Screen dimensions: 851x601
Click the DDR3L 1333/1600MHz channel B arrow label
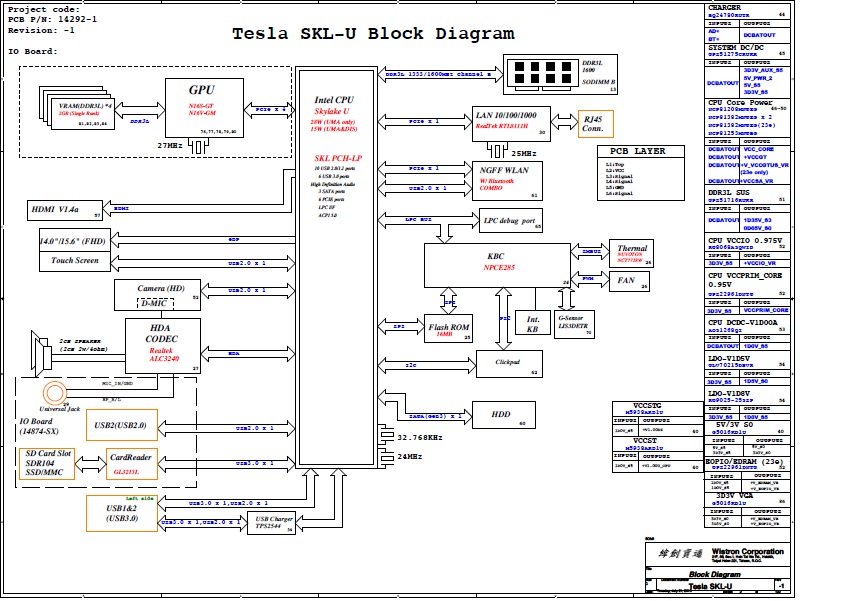[x=438, y=74]
